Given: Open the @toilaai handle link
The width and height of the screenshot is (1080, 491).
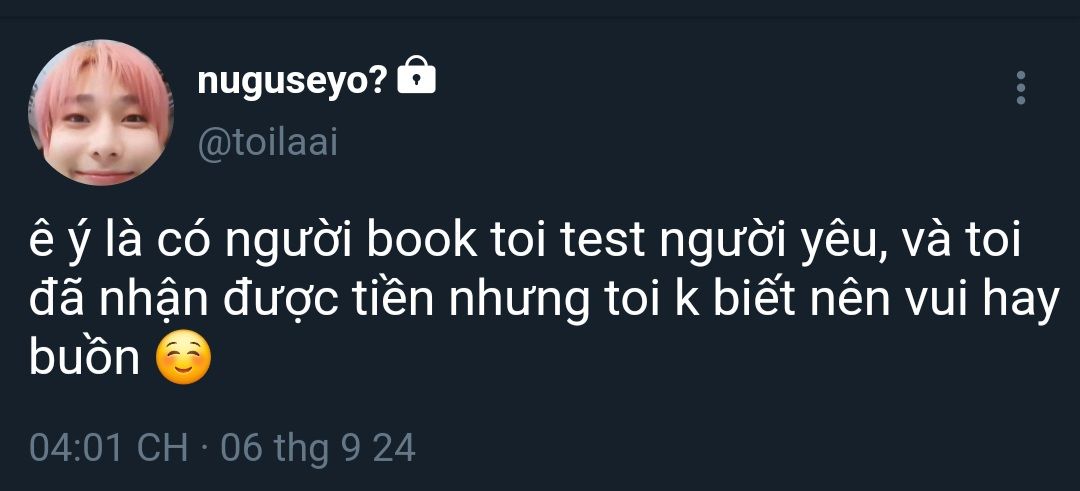Looking at the screenshot, I should click(267, 144).
